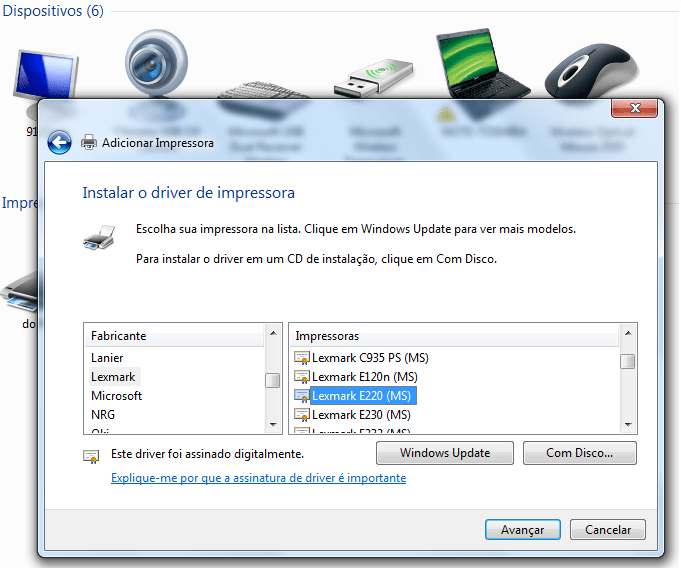The height and width of the screenshot is (568, 681).
Task: Select Lexmark E230 (MS) printer
Action: coord(361,415)
